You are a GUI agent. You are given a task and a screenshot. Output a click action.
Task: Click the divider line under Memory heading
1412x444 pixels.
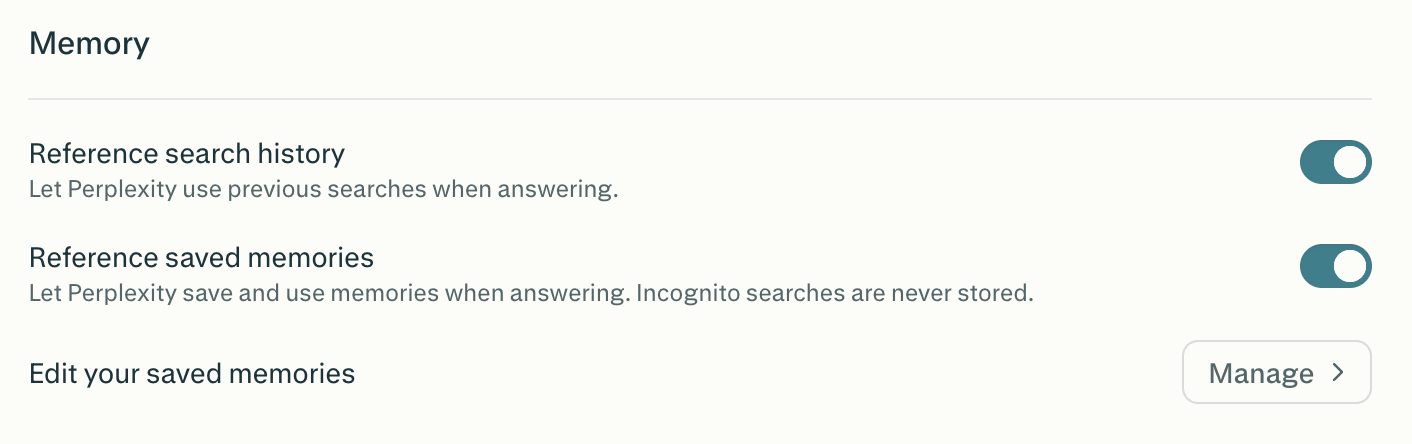(x=700, y=99)
